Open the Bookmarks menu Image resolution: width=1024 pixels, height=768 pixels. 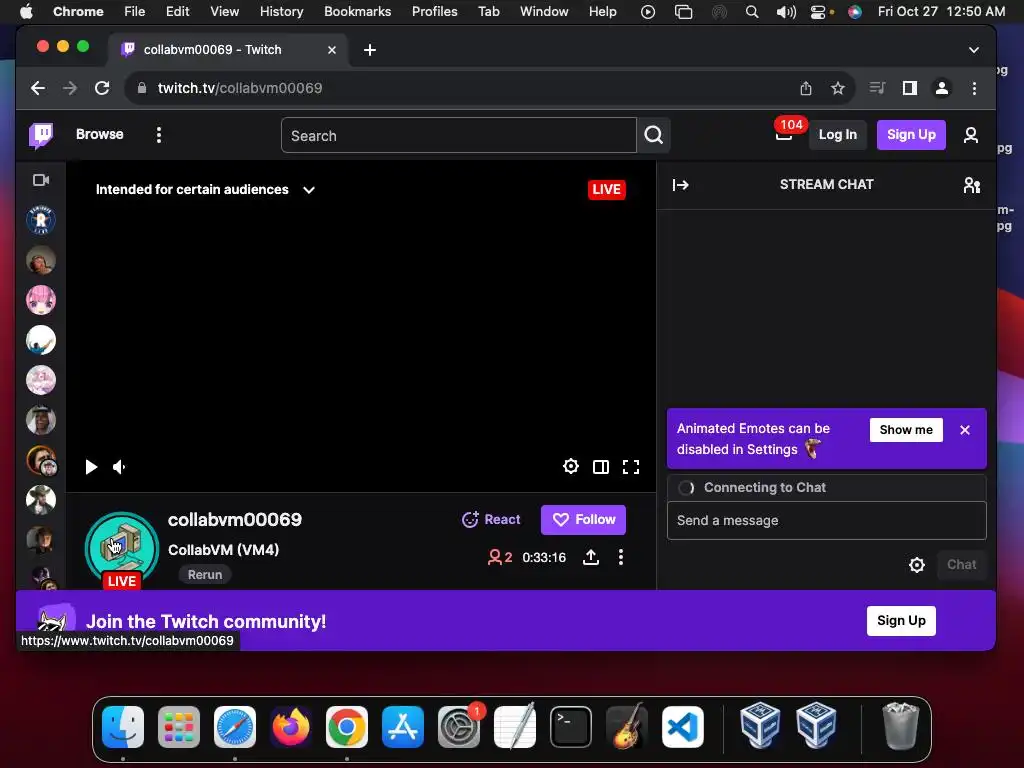click(357, 11)
